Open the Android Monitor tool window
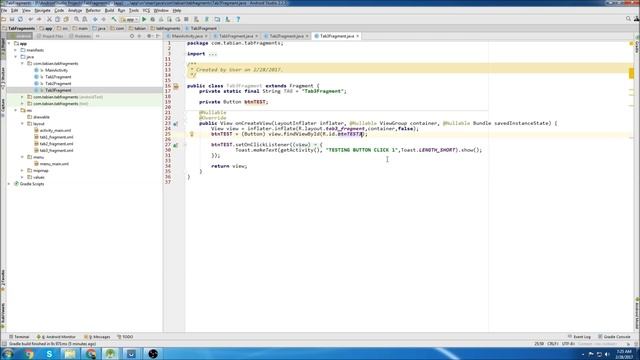 (x=56, y=337)
